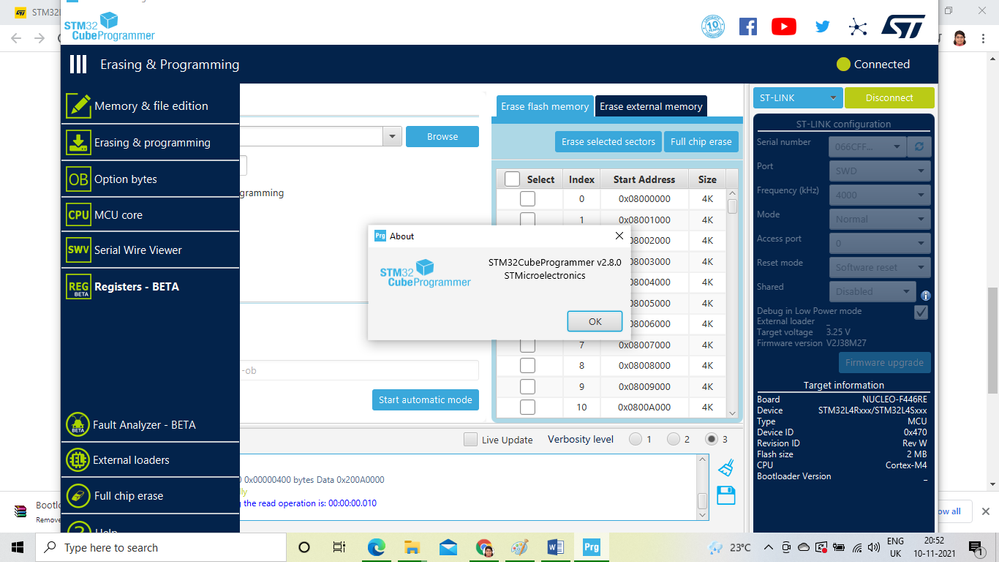Open ST YouTube channel icon
This screenshot has height=562, width=999.
pos(784,27)
